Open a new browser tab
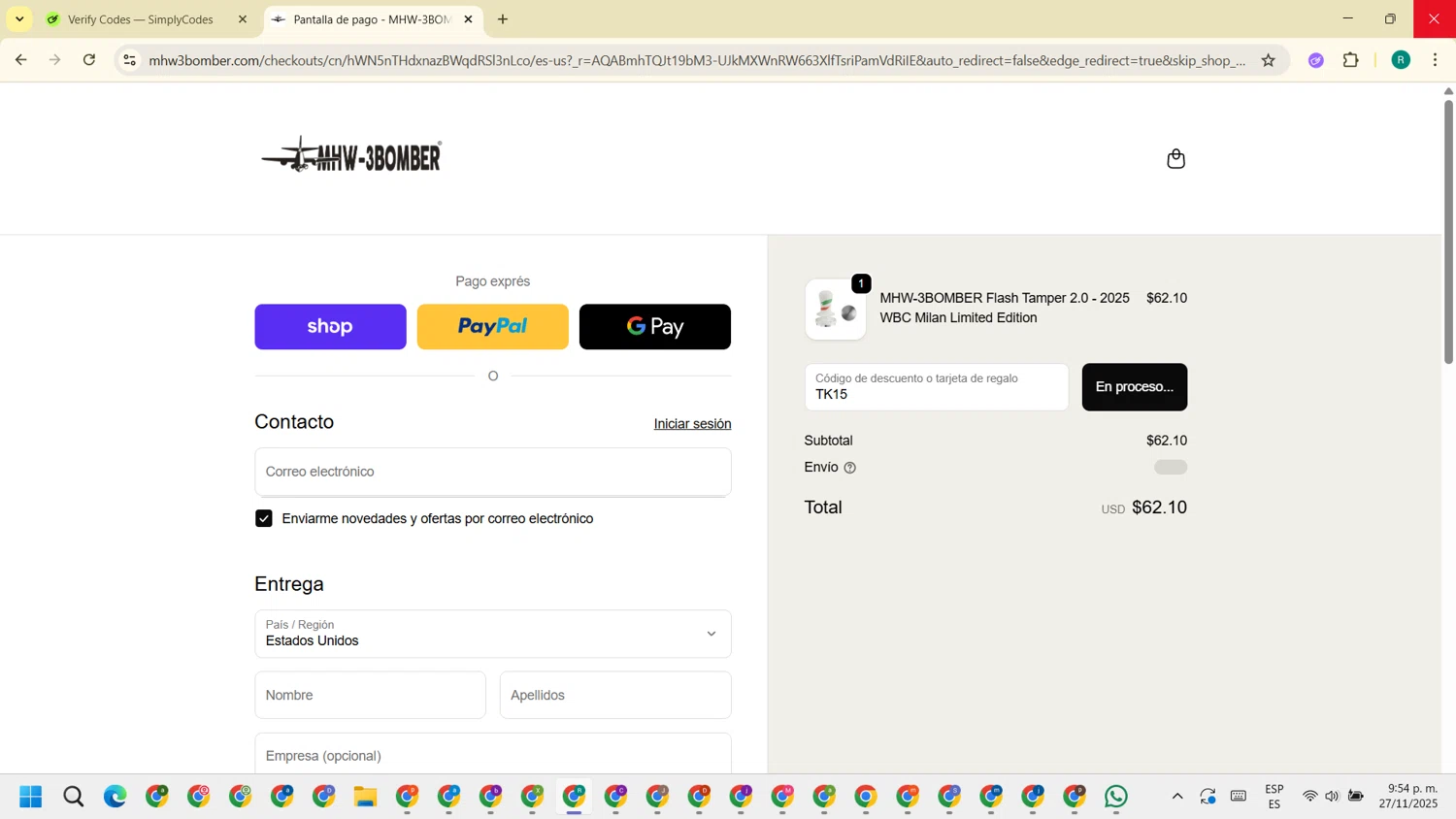 (503, 19)
